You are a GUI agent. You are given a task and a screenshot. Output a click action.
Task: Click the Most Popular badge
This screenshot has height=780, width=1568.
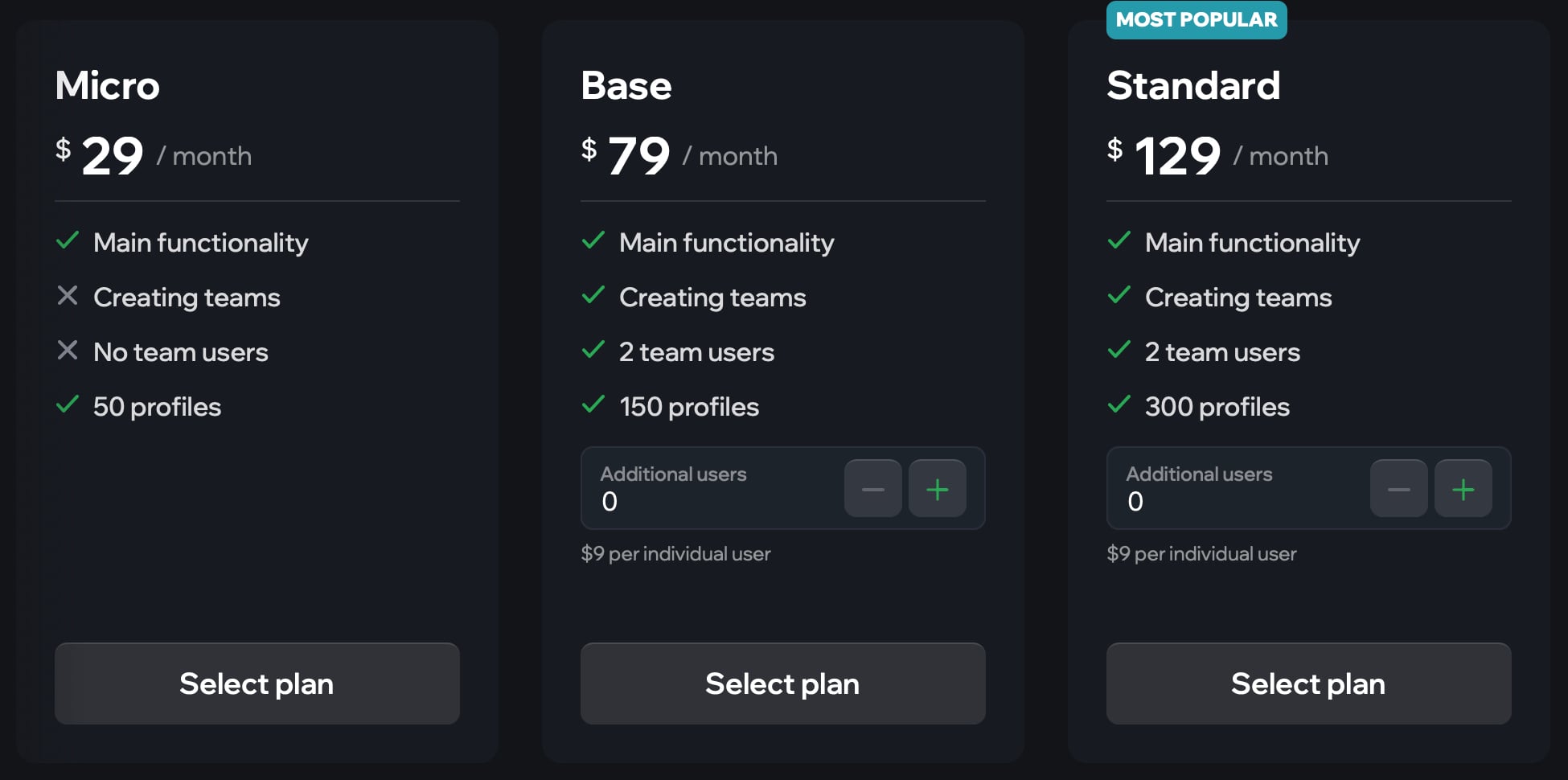coord(1197,20)
